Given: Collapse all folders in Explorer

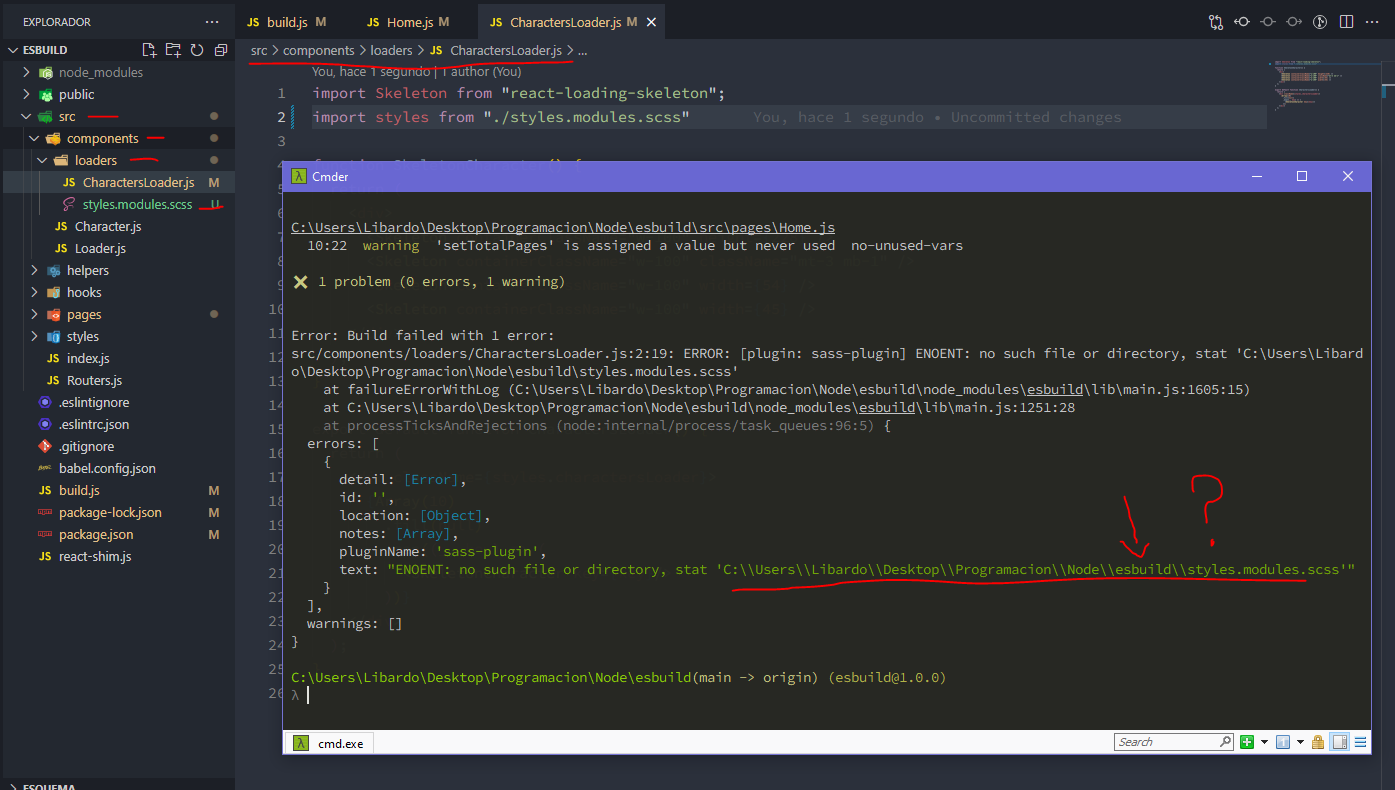Looking at the screenshot, I should [x=221, y=50].
